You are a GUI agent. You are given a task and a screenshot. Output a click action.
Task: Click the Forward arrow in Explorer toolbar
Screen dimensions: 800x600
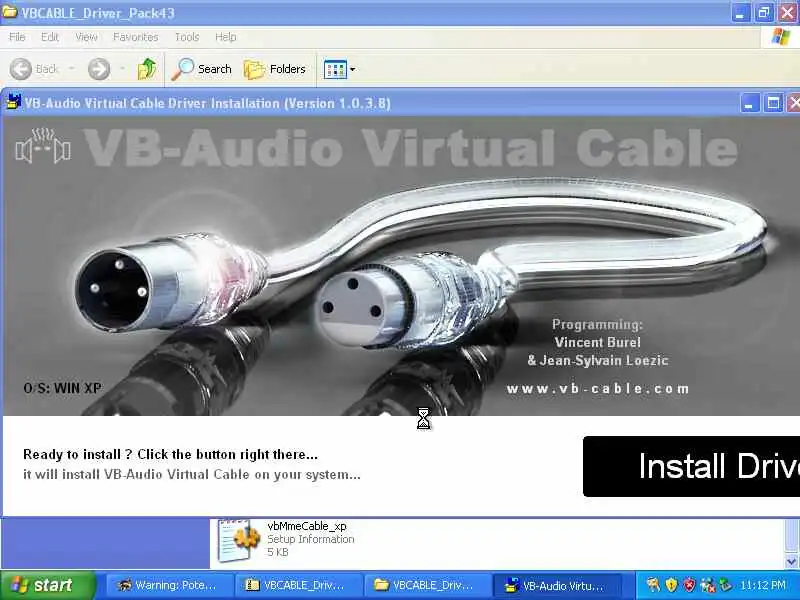click(99, 69)
